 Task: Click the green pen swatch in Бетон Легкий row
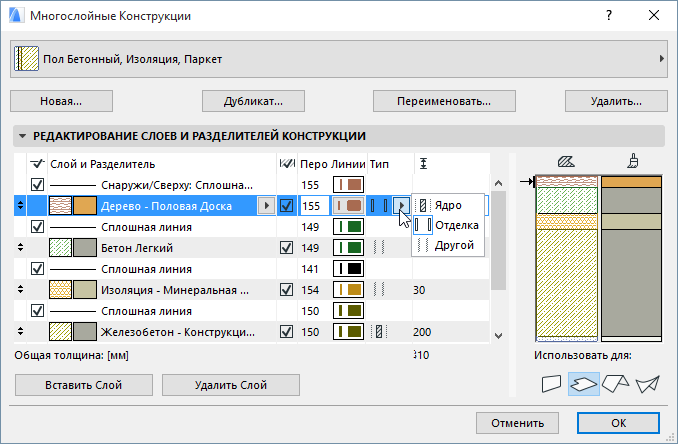[x=348, y=248]
